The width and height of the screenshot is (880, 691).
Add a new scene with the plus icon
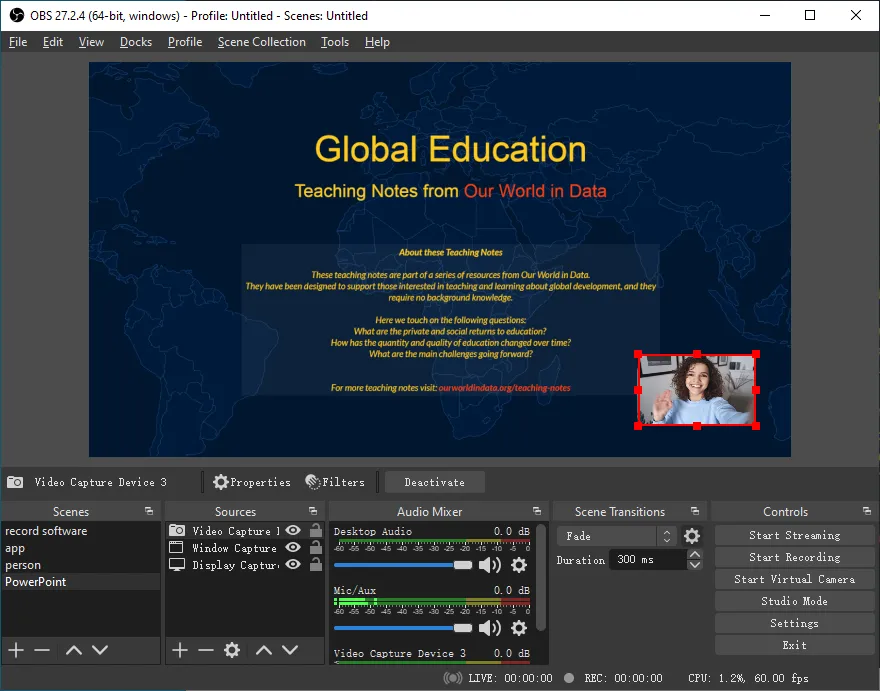(x=16, y=650)
